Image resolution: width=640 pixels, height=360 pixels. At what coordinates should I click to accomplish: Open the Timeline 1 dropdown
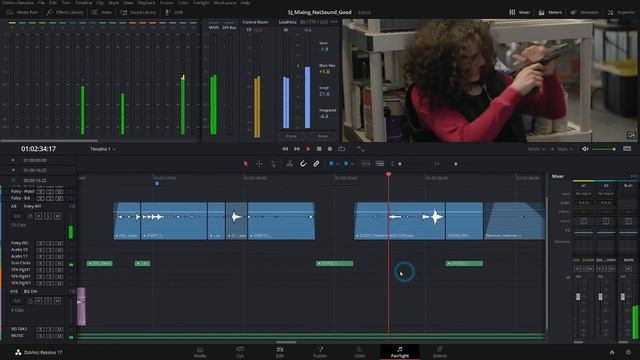103,149
